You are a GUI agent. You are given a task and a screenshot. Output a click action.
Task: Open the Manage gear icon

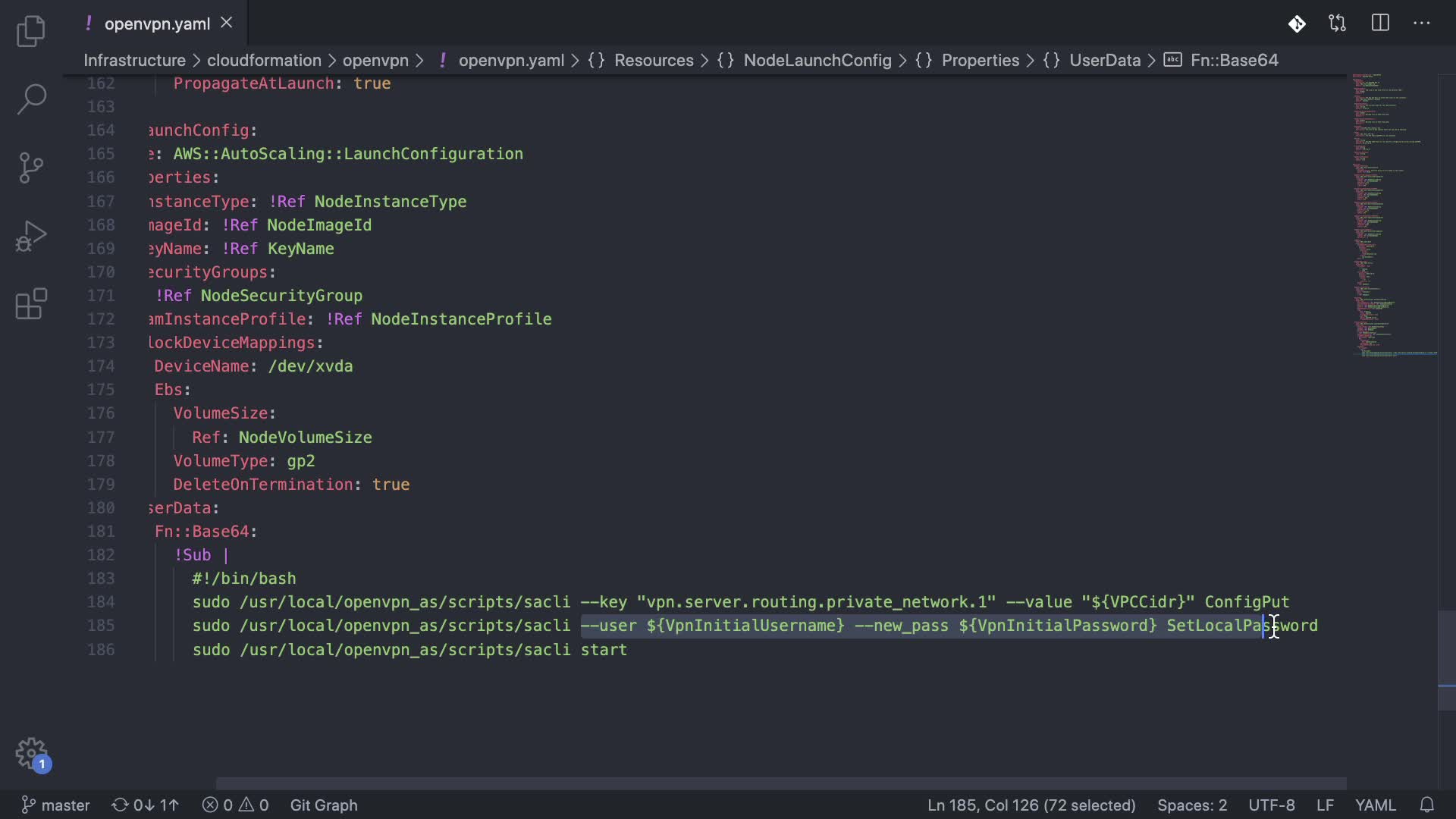point(31,754)
